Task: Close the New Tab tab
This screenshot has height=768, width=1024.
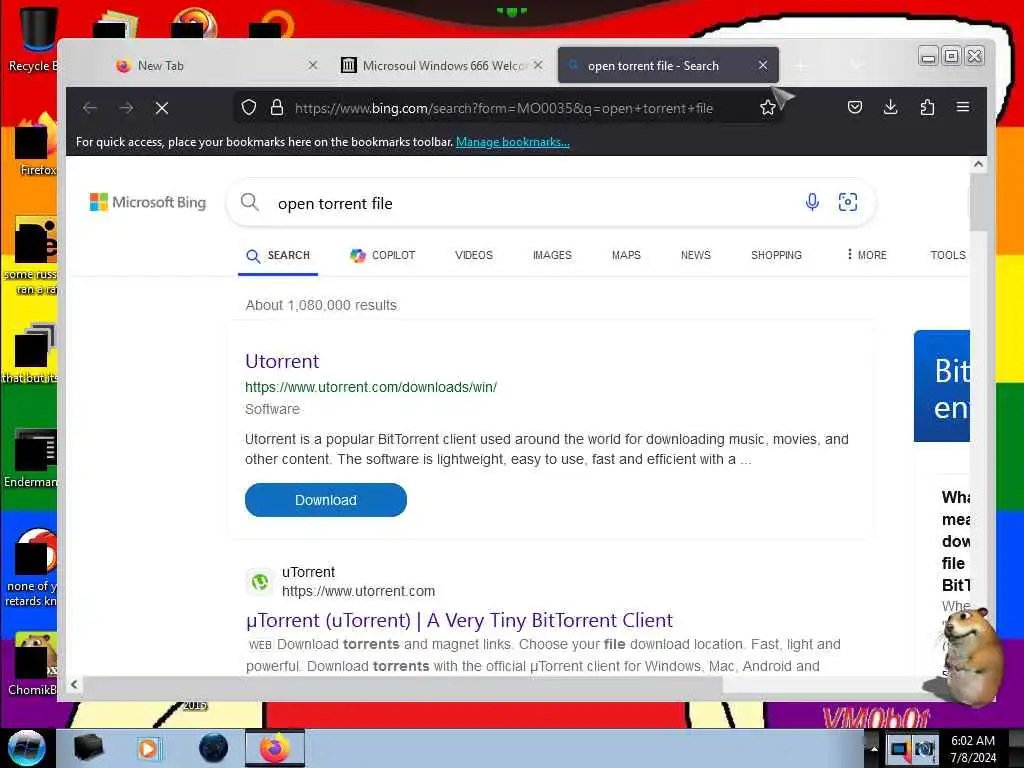Action: tap(313, 65)
